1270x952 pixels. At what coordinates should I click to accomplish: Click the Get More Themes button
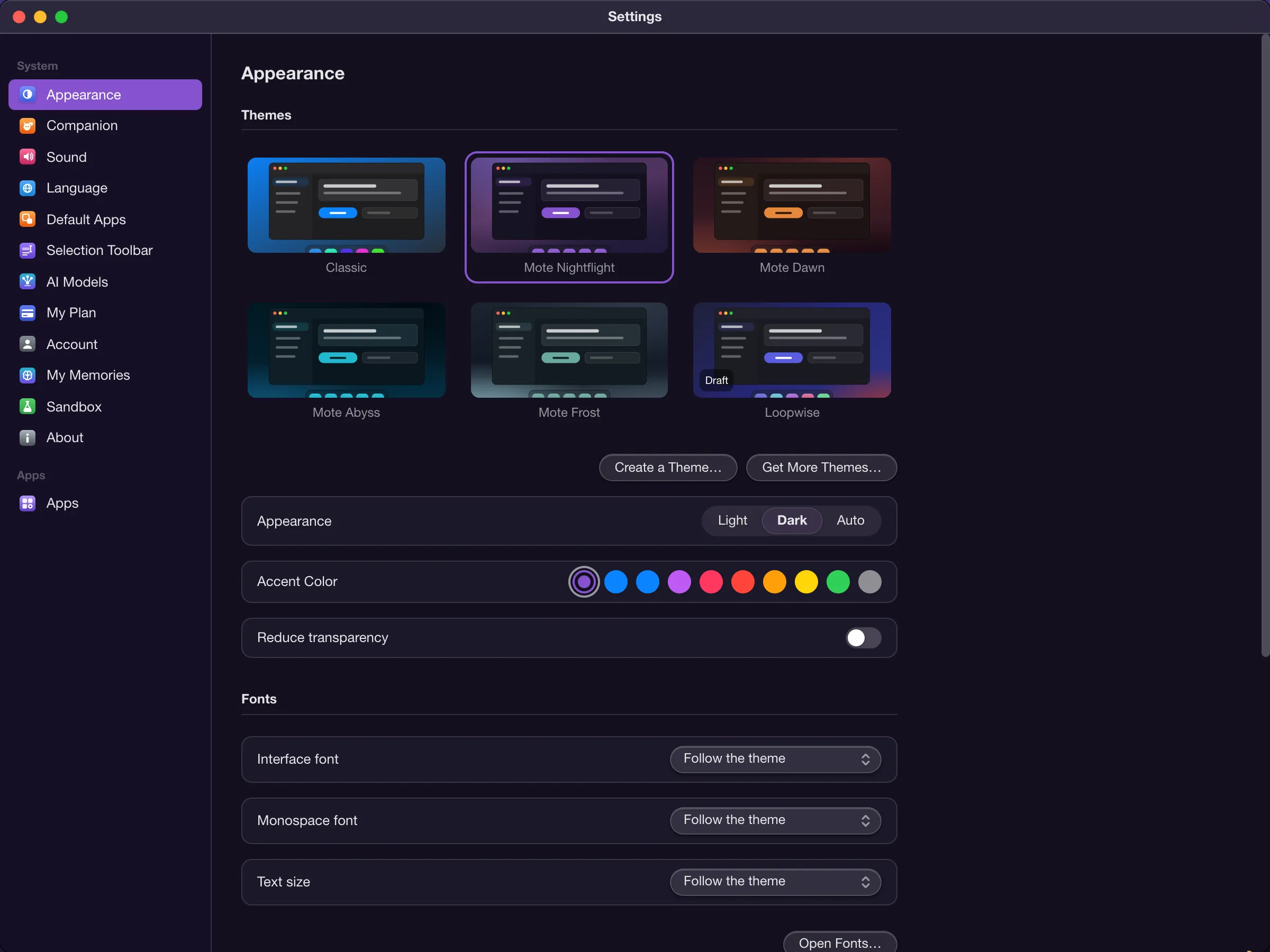tap(821, 468)
